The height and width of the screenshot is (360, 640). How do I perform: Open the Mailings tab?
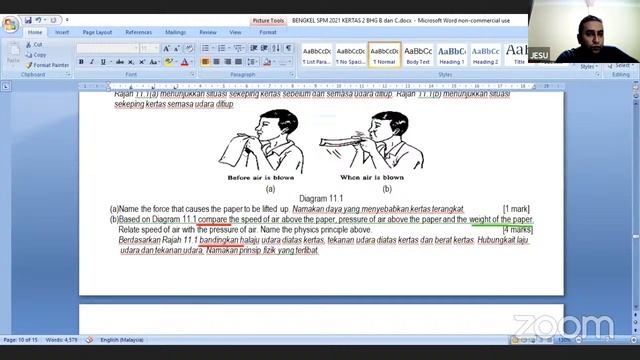(x=176, y=32)
